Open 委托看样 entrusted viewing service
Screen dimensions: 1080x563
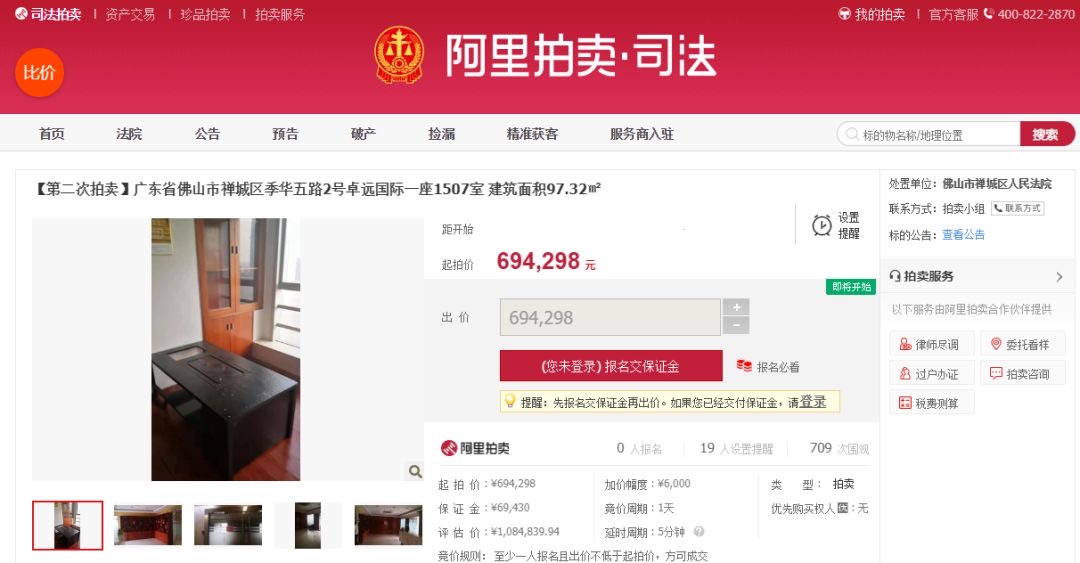click(1023, 344)
